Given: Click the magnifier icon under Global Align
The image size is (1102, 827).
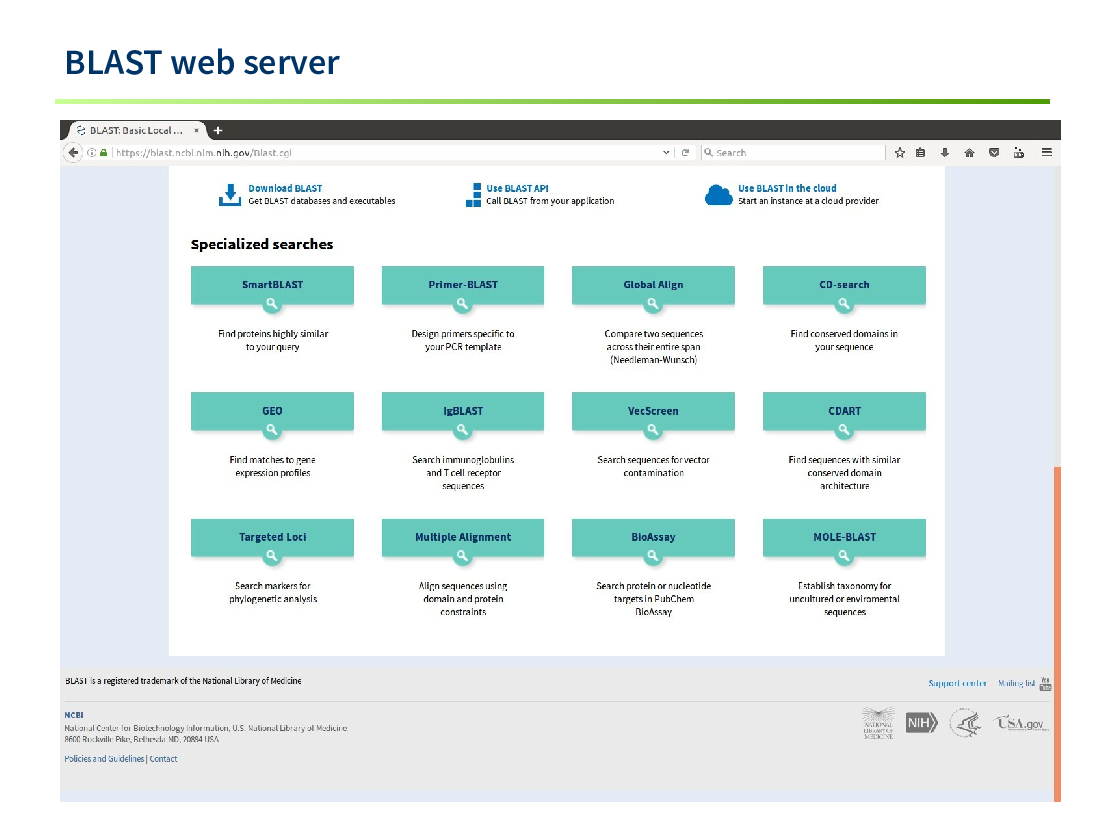Looking at the screenshot, I should [x=653, y=304].
